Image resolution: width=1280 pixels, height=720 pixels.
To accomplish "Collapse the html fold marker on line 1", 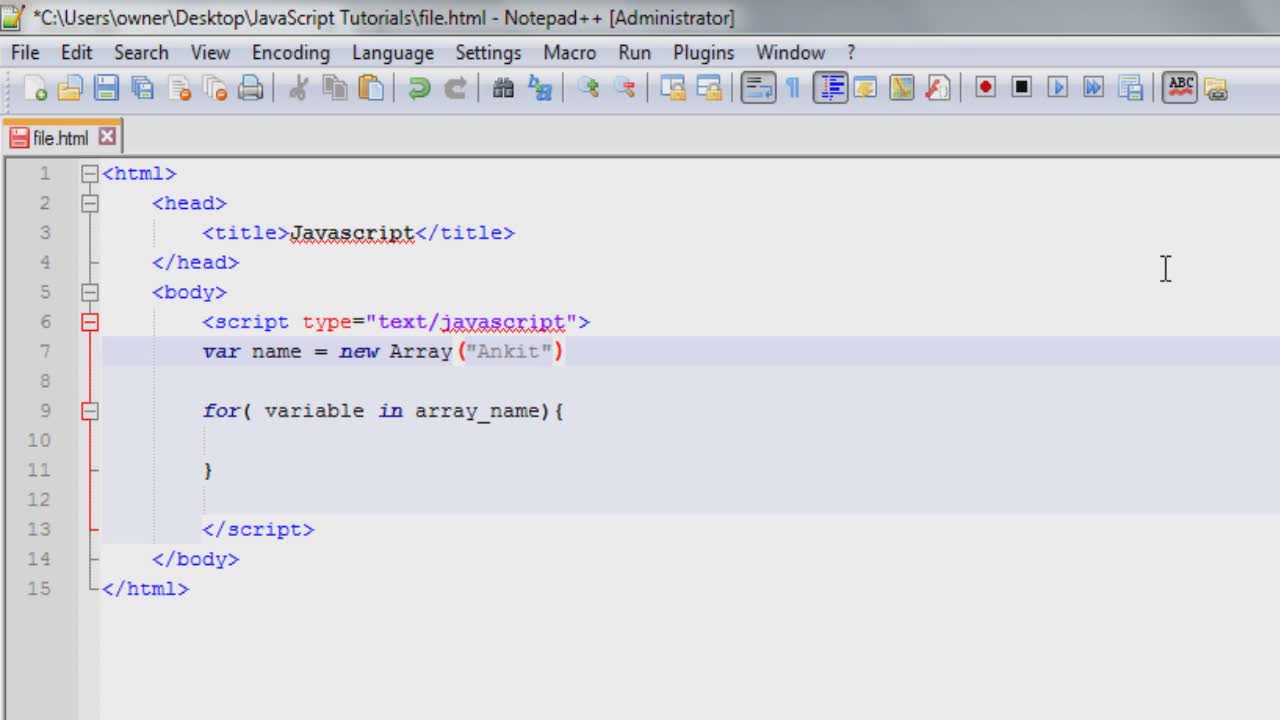I will [x=90, y=174].
